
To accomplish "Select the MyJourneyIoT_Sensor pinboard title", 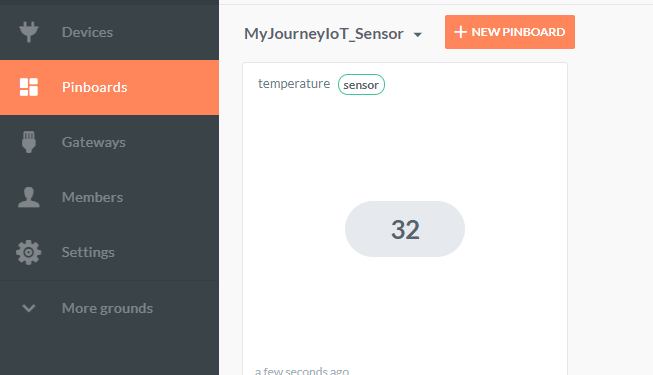I will 324,34.
